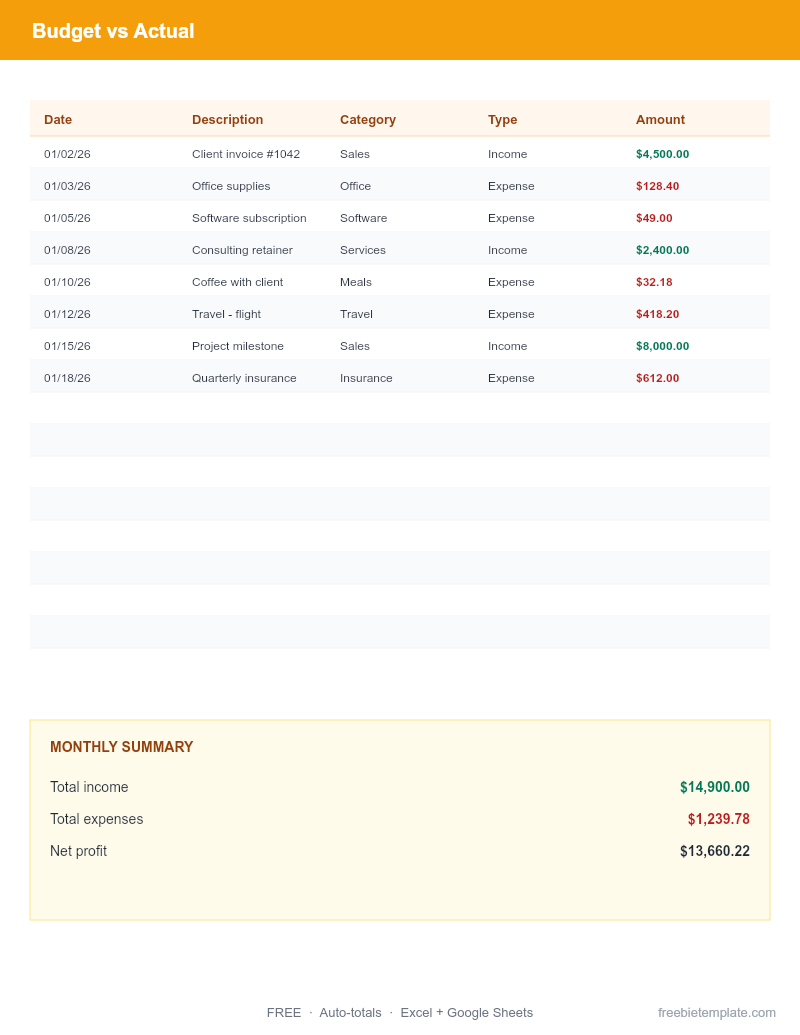Select the Consulting retainer cell

242,250
